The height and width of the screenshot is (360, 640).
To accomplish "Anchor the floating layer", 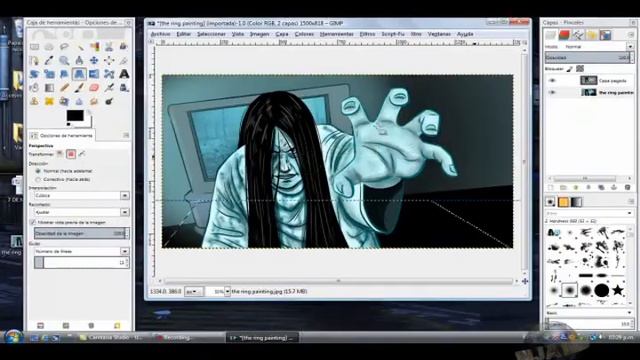I will (614, 187).
